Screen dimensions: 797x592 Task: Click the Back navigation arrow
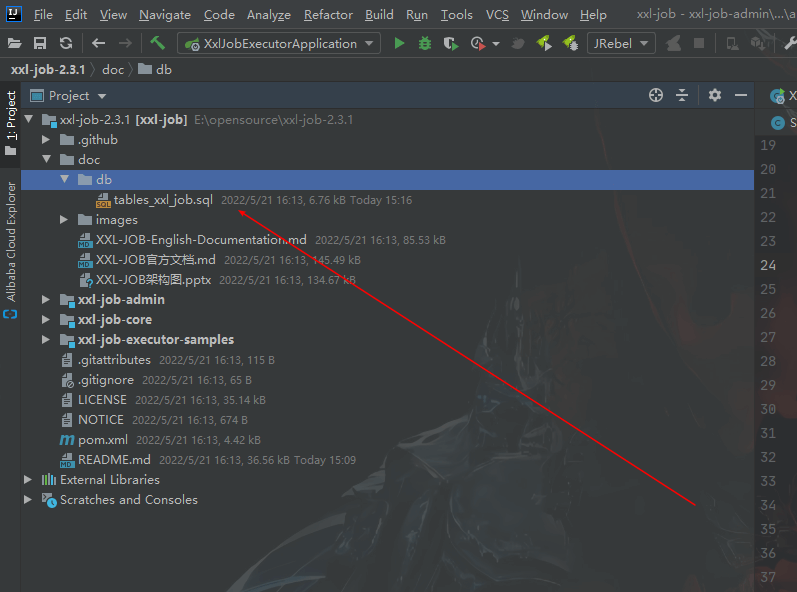pyautogui.click(x=99, y=44)
